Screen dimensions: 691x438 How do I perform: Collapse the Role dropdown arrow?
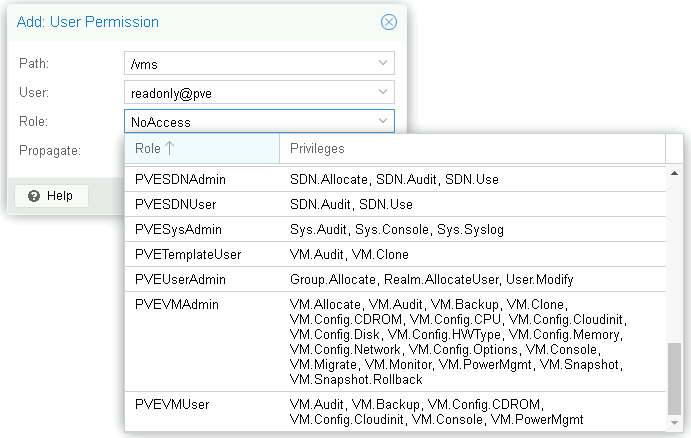[x=383, y=122]
